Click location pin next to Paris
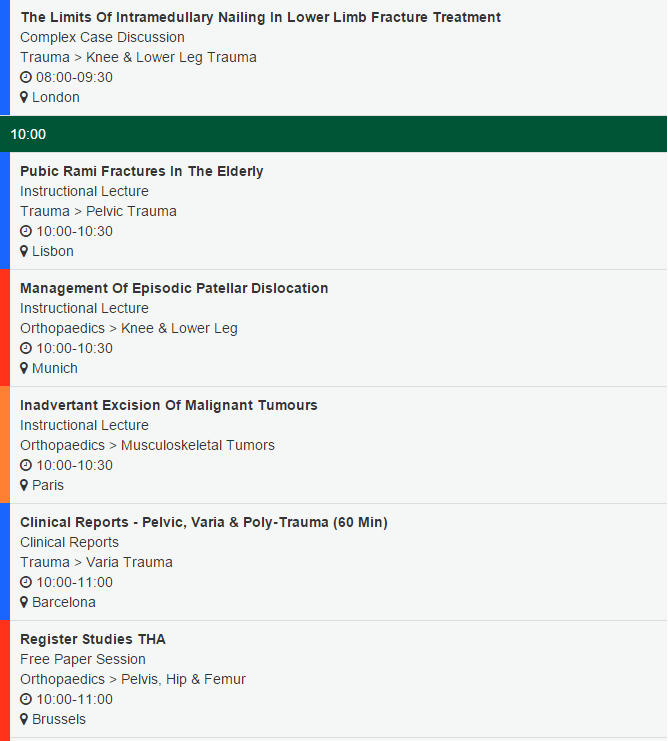Viewport: 668px width, 741px height. [x=24, y=485]
